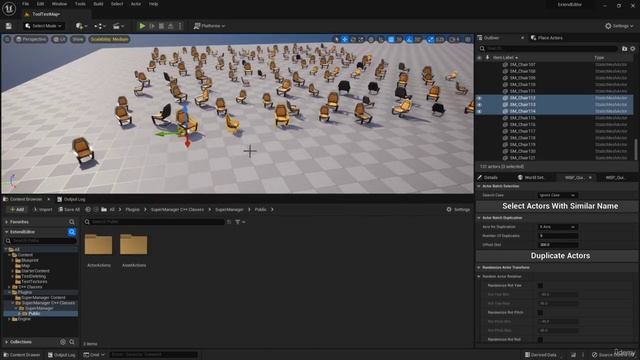Click the Outliner add folder icon

[624, 49]
